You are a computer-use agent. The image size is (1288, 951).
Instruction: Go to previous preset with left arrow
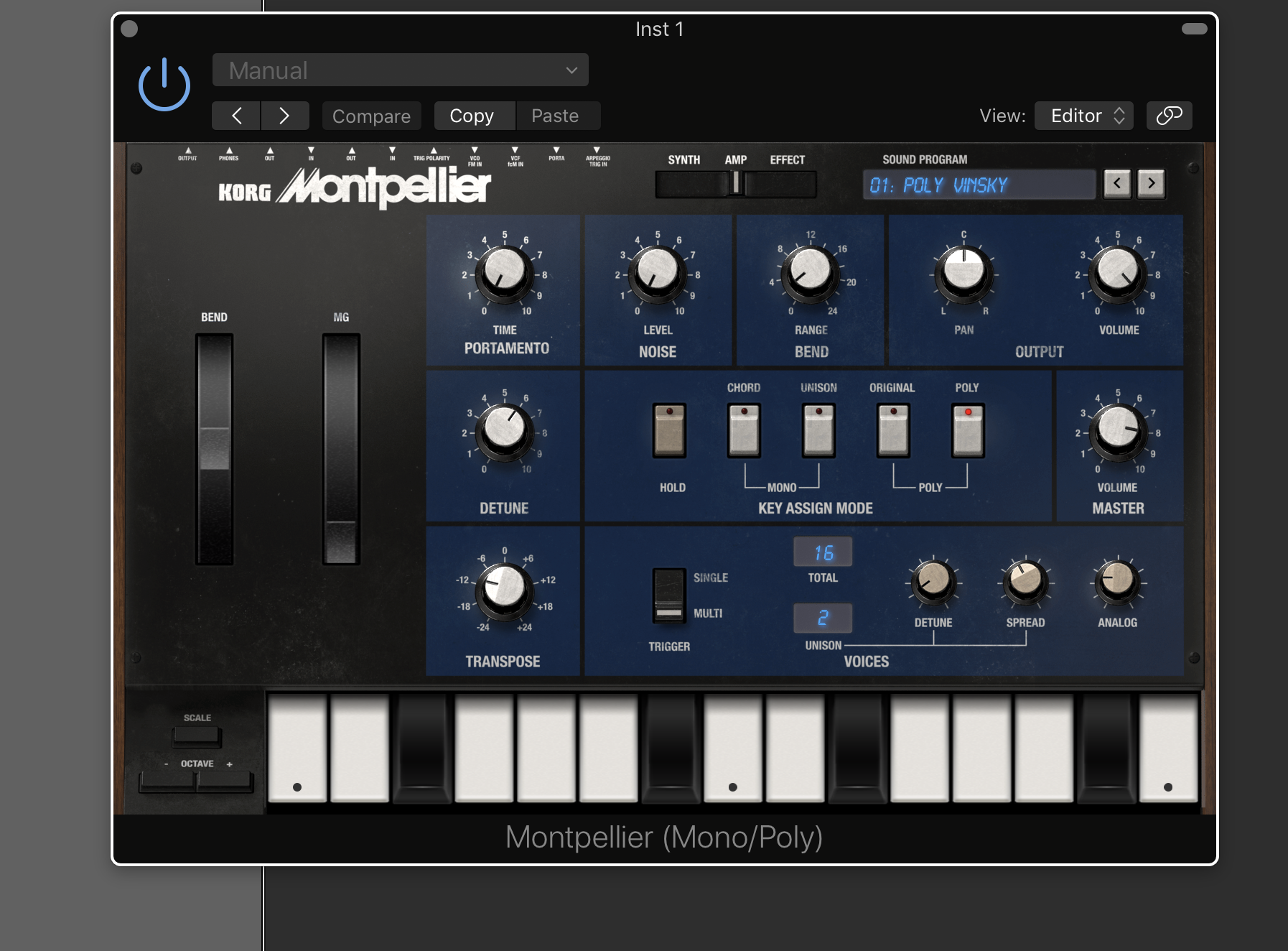pyautogui.click(x=236, y=116)
